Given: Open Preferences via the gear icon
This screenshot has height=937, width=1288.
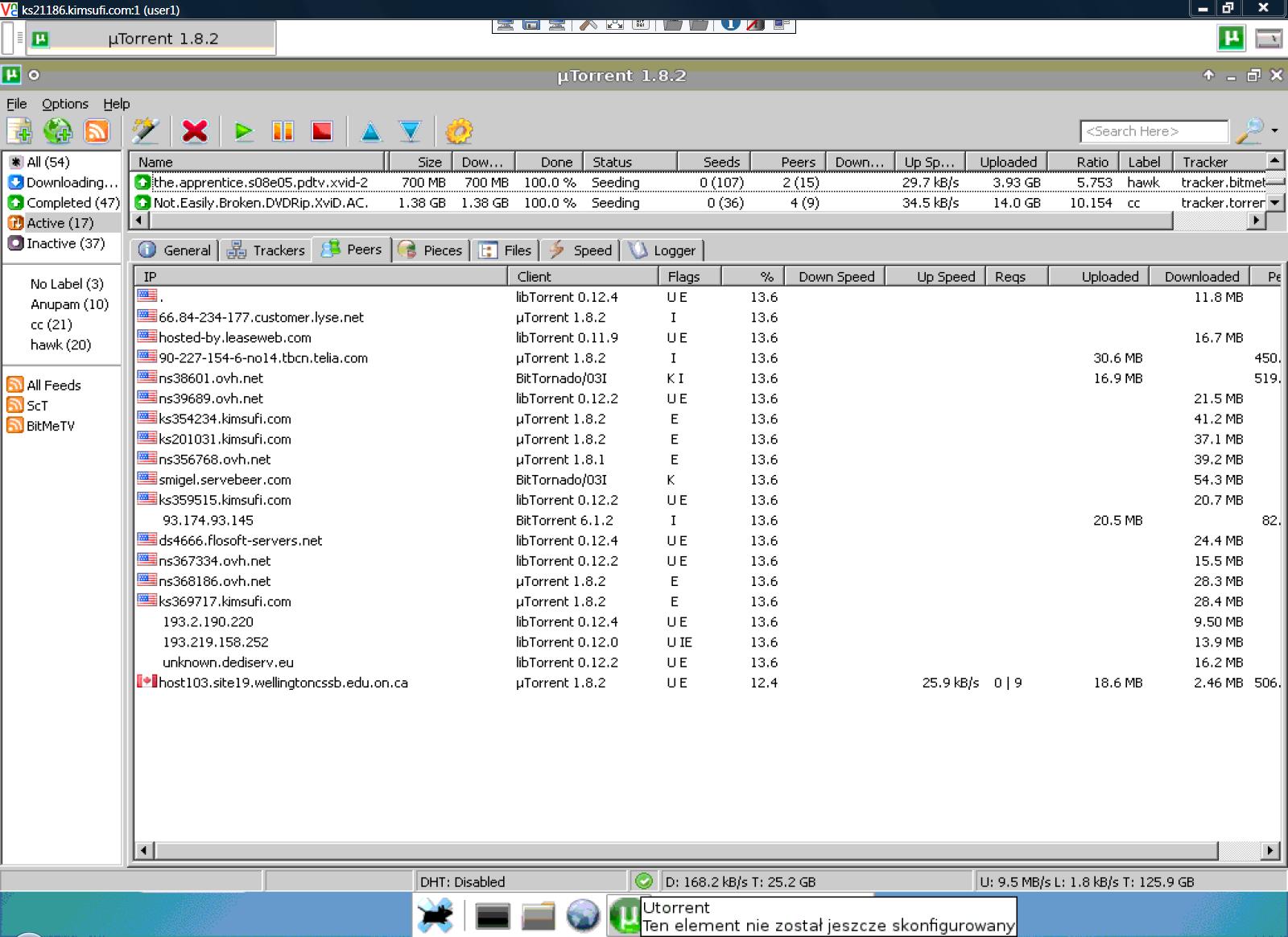Looking at the screenshot, I should click(x=459, y=130).
